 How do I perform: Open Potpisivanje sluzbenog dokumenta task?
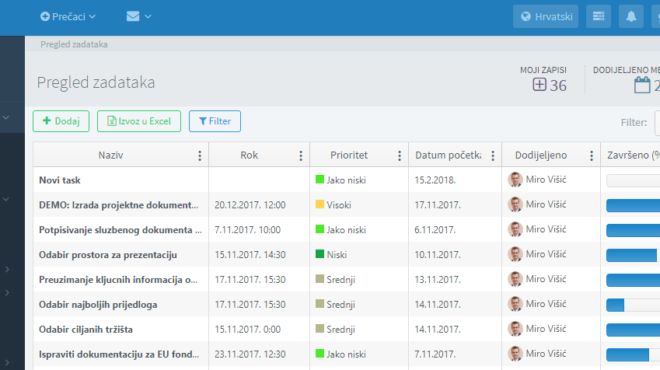click(120, 230)
